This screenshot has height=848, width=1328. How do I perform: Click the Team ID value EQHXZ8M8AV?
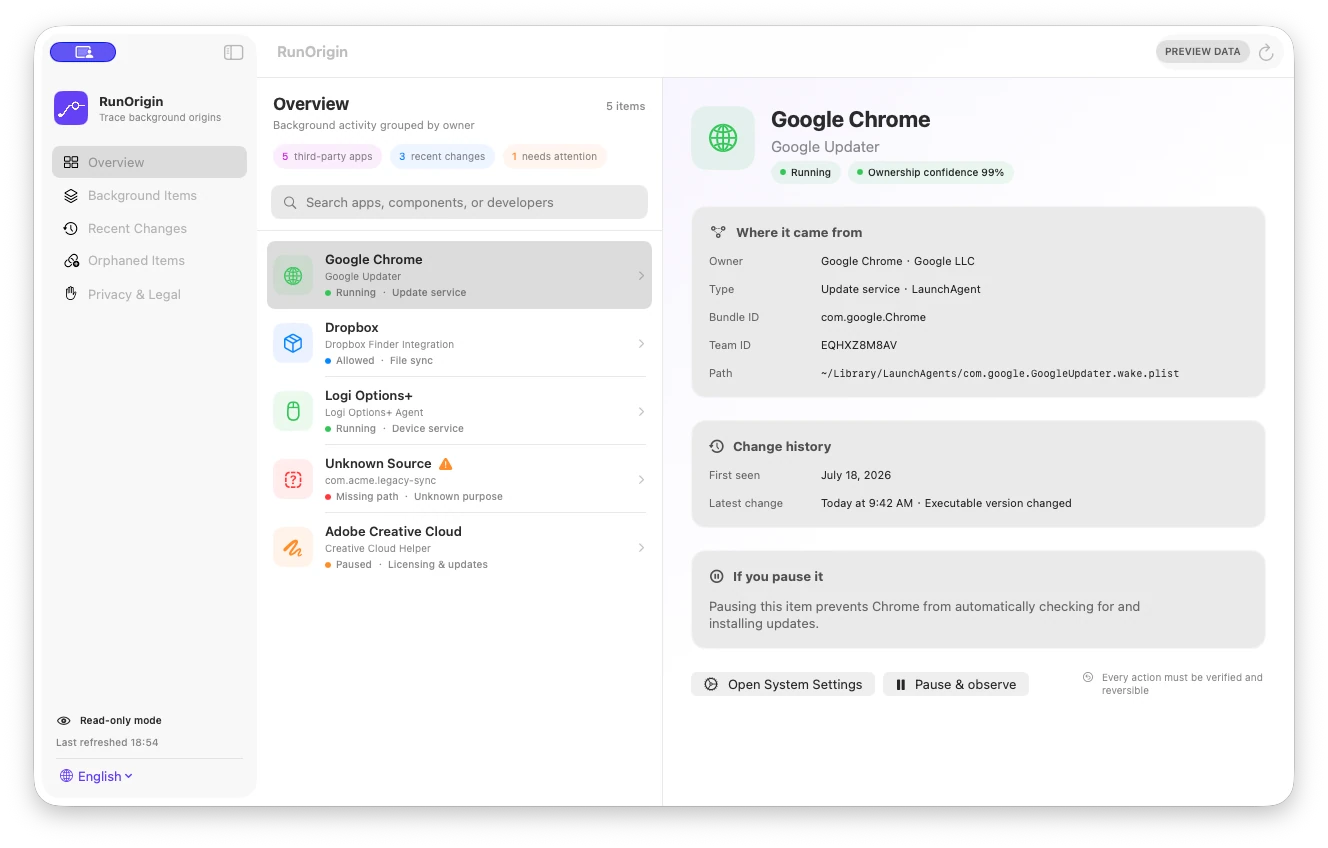tap(859, 345)
